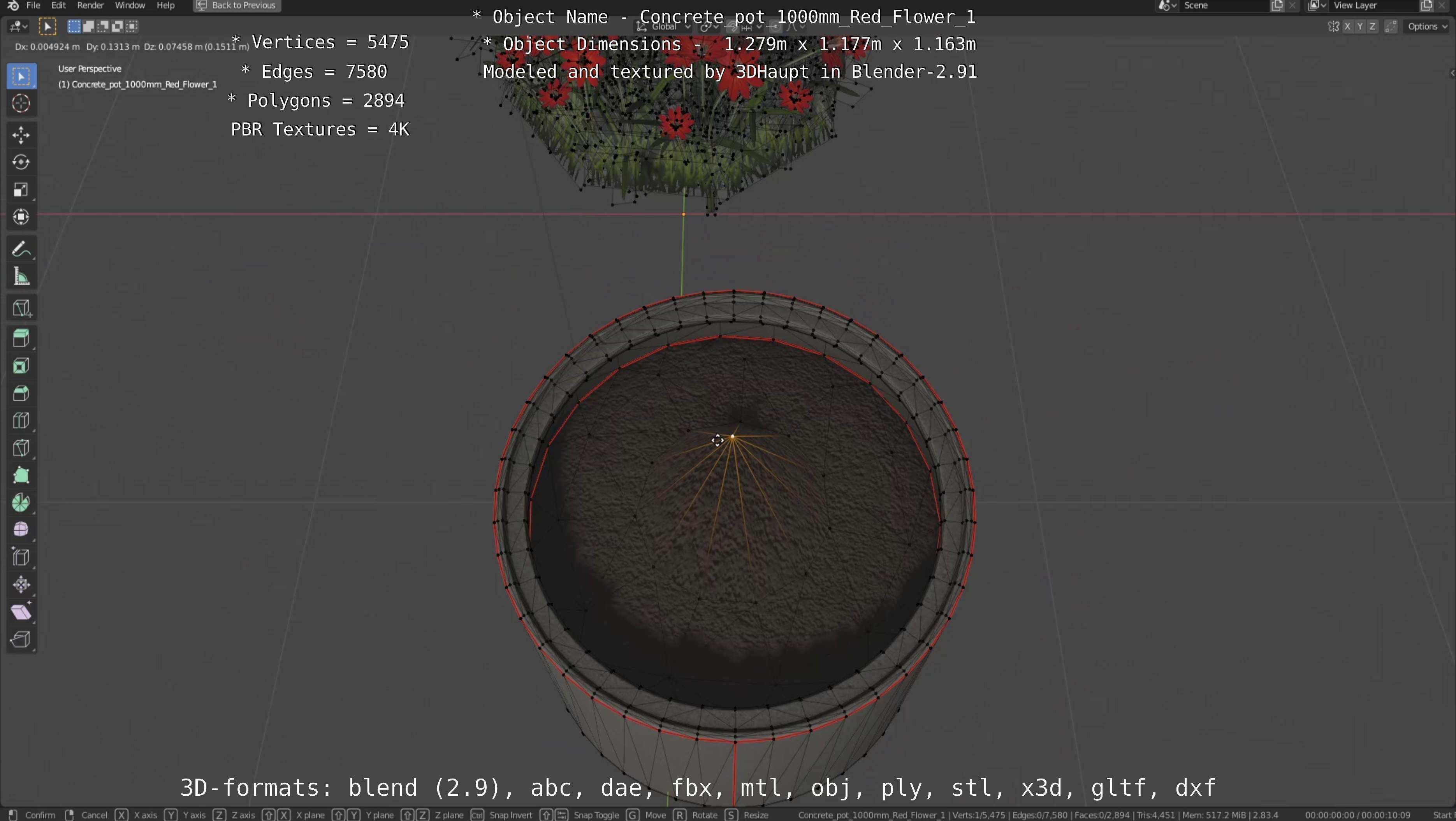The width and height of the screenshot is (1456, 821).
Task: Choose Extend selection mode
Action: (88, 26)
